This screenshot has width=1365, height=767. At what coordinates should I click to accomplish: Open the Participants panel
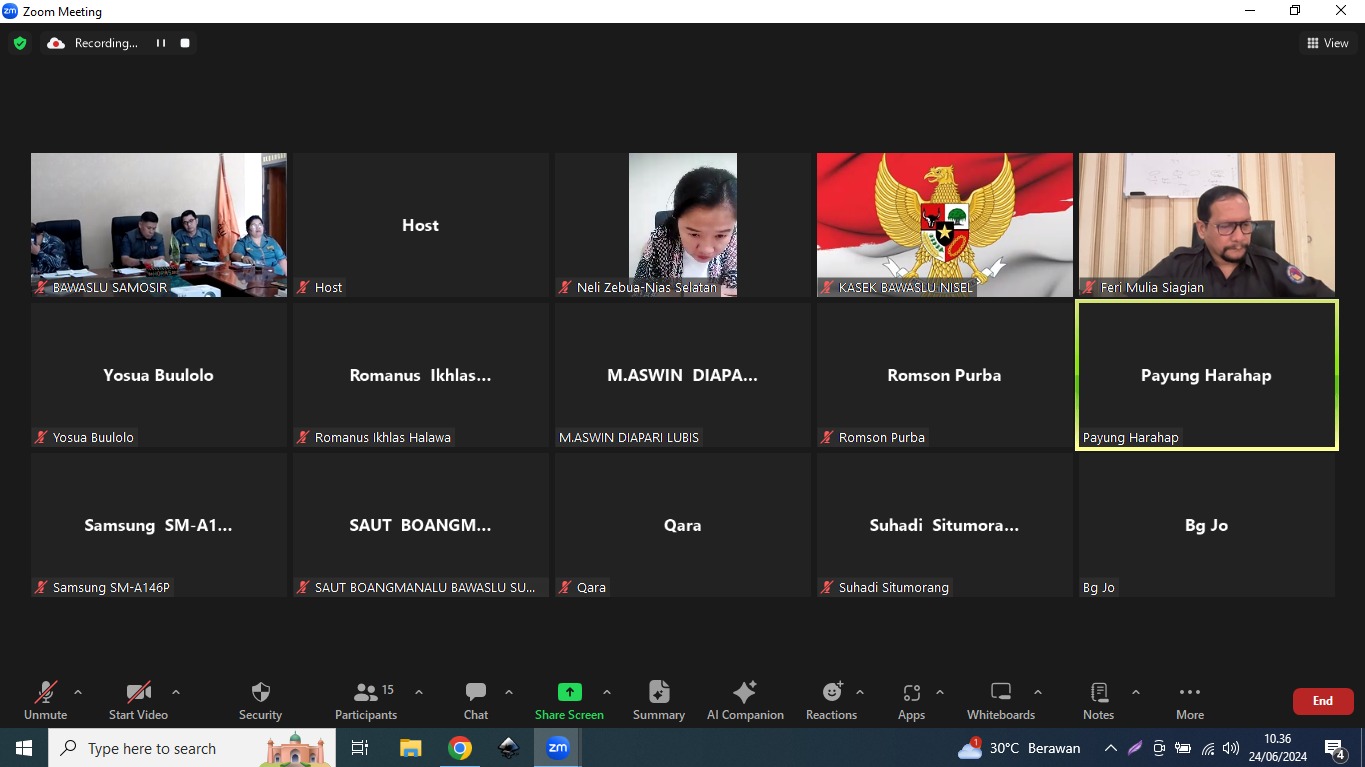click(366, 700)
